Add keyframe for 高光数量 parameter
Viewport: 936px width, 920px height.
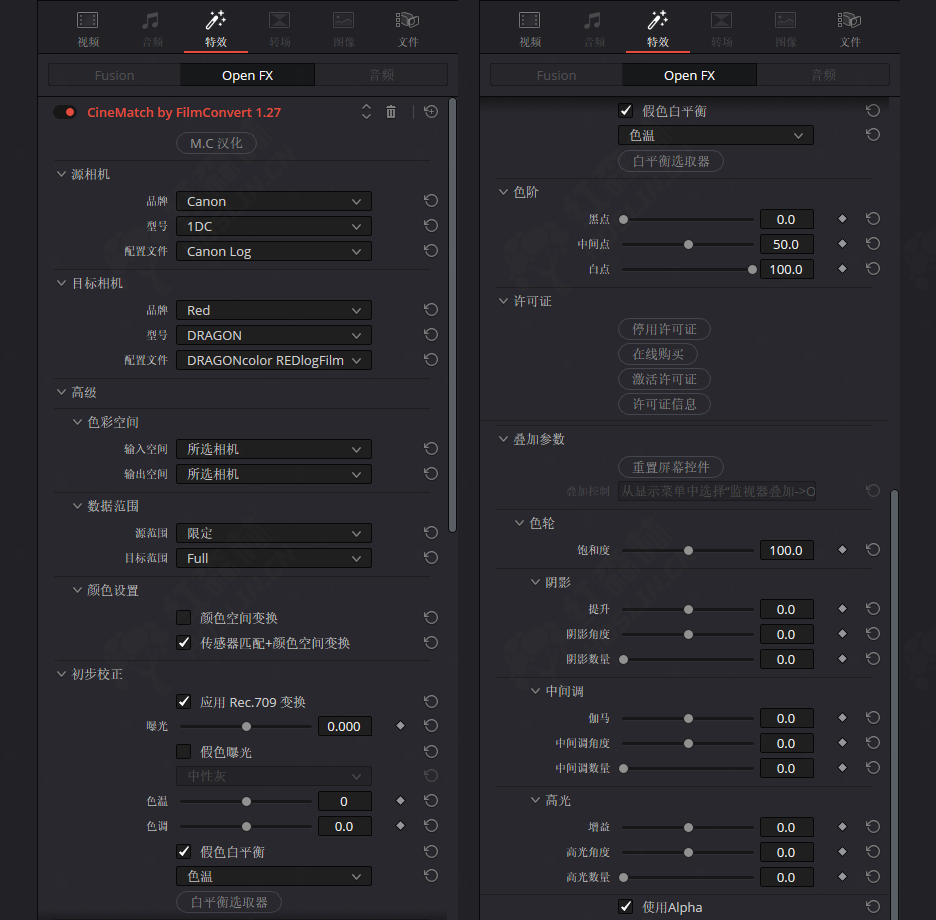842,877
